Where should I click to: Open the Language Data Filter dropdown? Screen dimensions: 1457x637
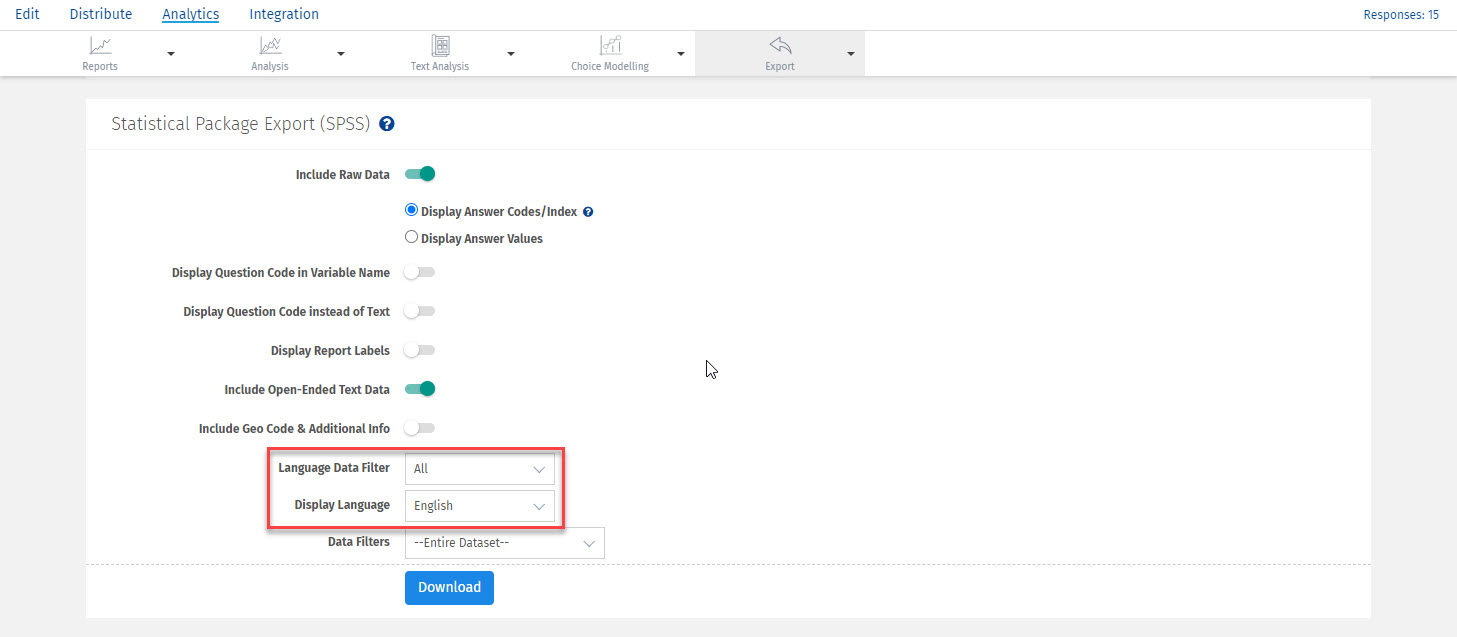click(479, 468)
